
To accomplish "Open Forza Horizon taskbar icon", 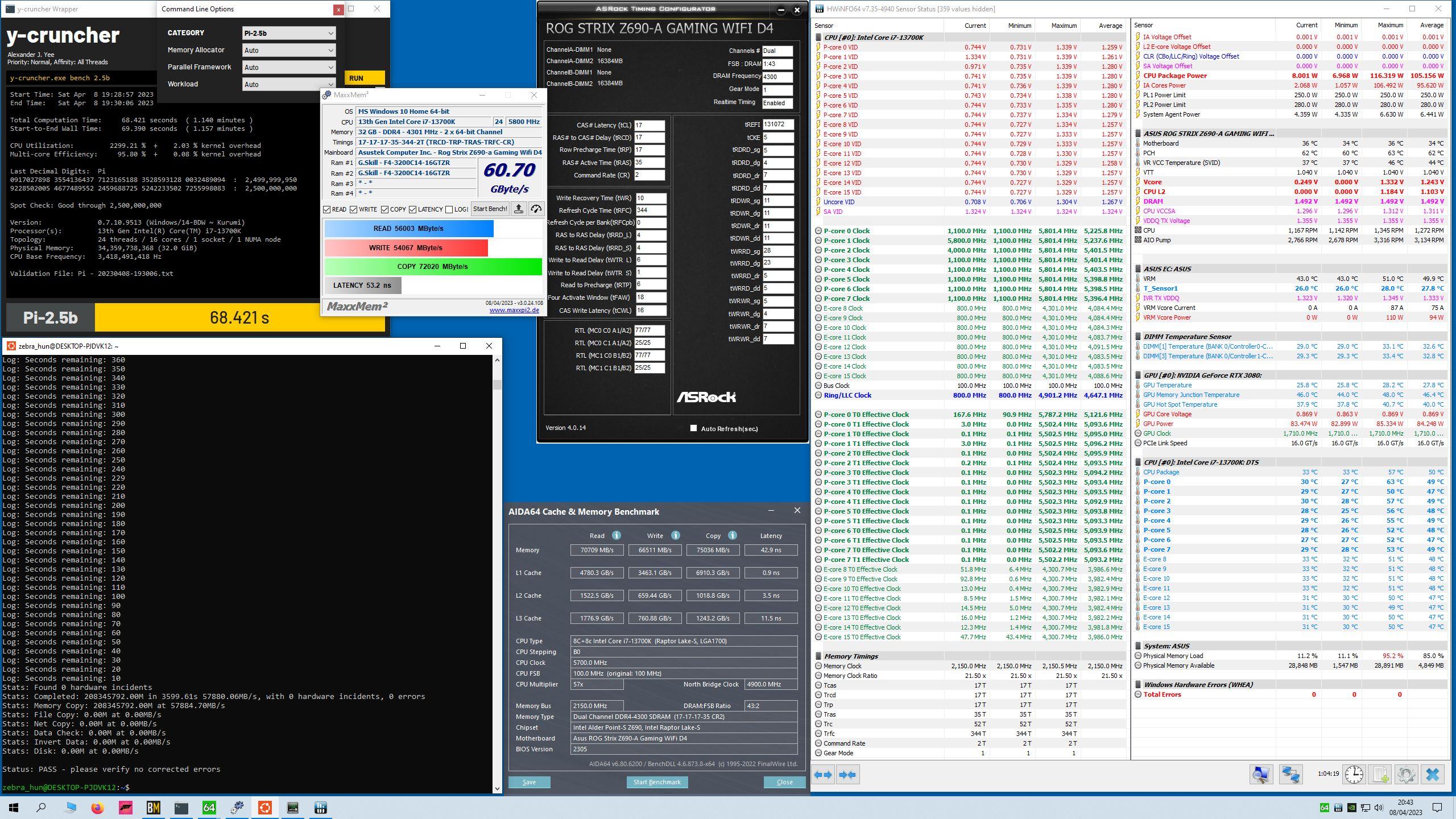I will 126,807.
